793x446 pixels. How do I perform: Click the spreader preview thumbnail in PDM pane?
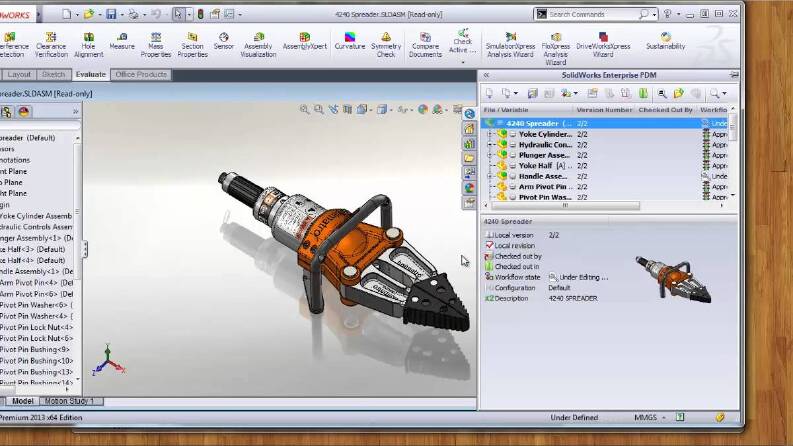[x=673, y=280]
